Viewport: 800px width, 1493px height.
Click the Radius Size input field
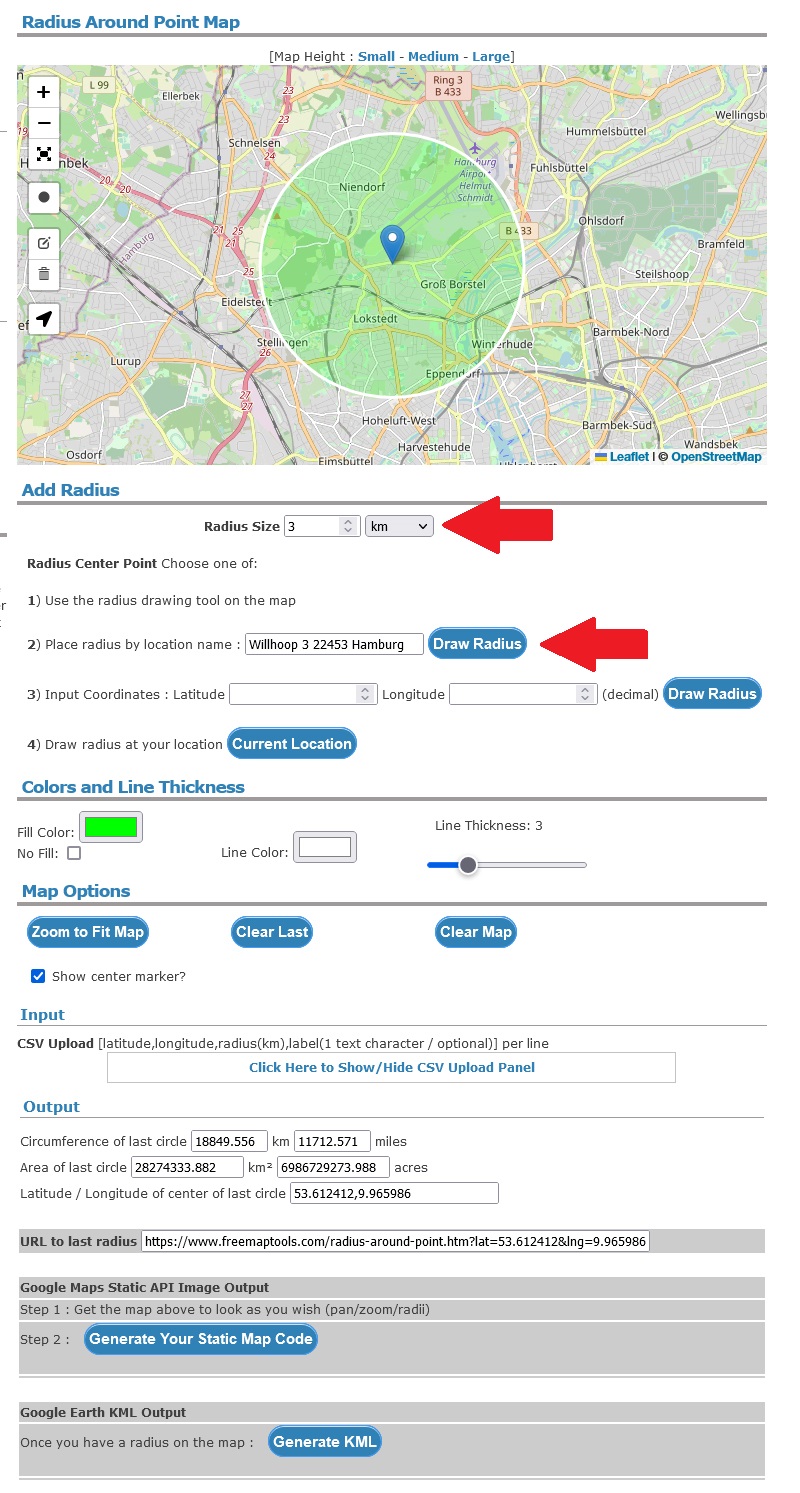tap(322, 526)
